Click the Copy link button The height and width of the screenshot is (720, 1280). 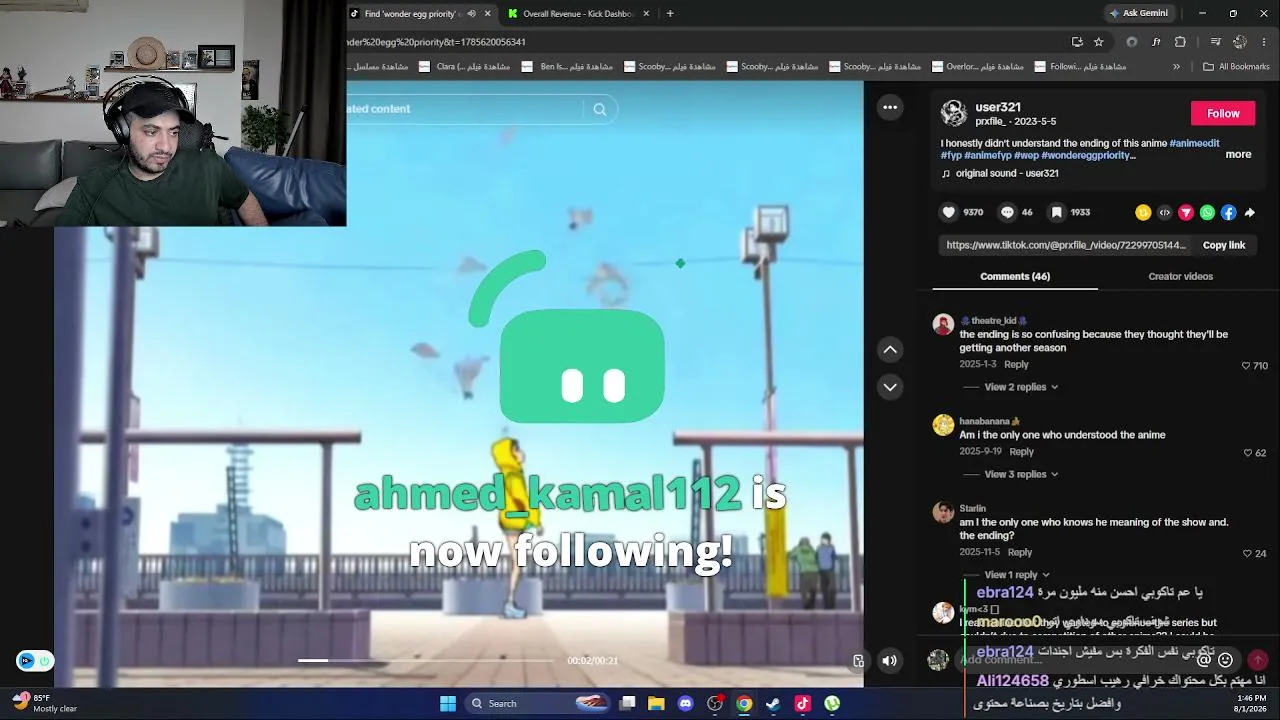1224,245
